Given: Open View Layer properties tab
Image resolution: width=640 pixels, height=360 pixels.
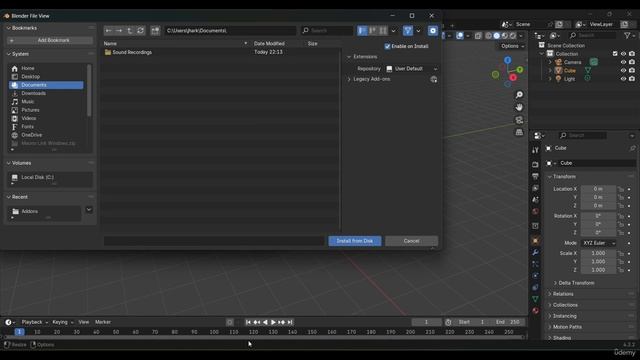Looking at the screenshot, I should pos(535,188).
